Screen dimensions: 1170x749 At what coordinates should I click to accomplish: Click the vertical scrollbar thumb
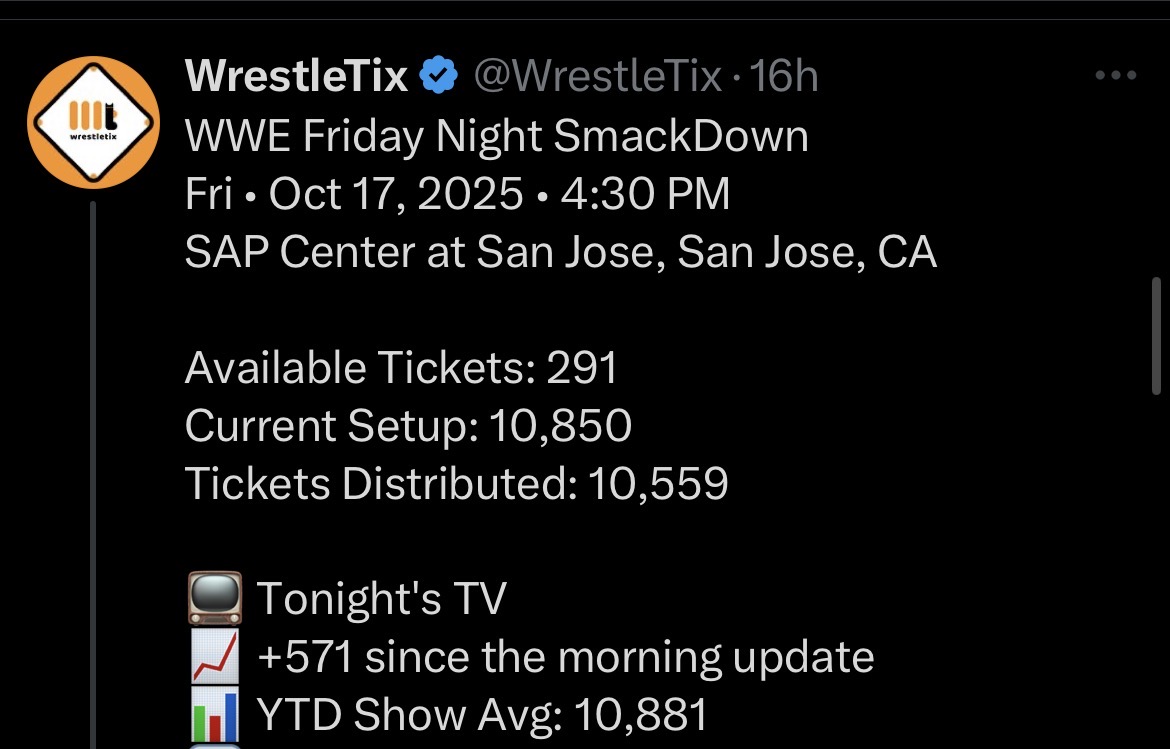pos(1158,338)
